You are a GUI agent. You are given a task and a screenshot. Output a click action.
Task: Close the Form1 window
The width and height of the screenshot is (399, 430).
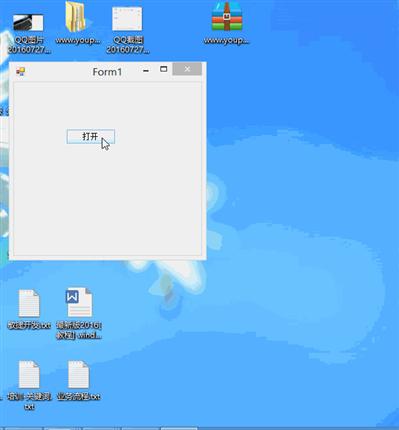[187, 69]
